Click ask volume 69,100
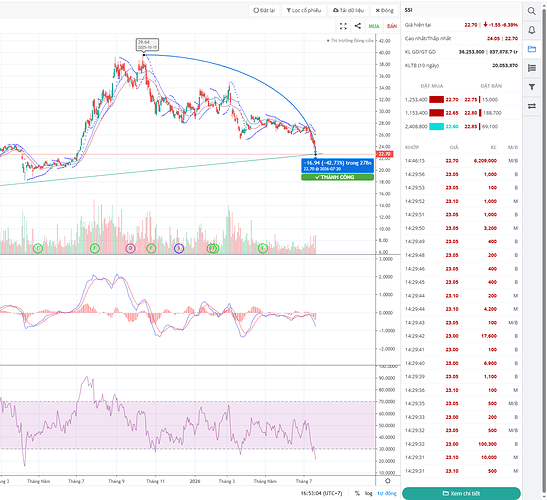The height and width of the screenshot is (500, 547). click(x=490, y=127)
